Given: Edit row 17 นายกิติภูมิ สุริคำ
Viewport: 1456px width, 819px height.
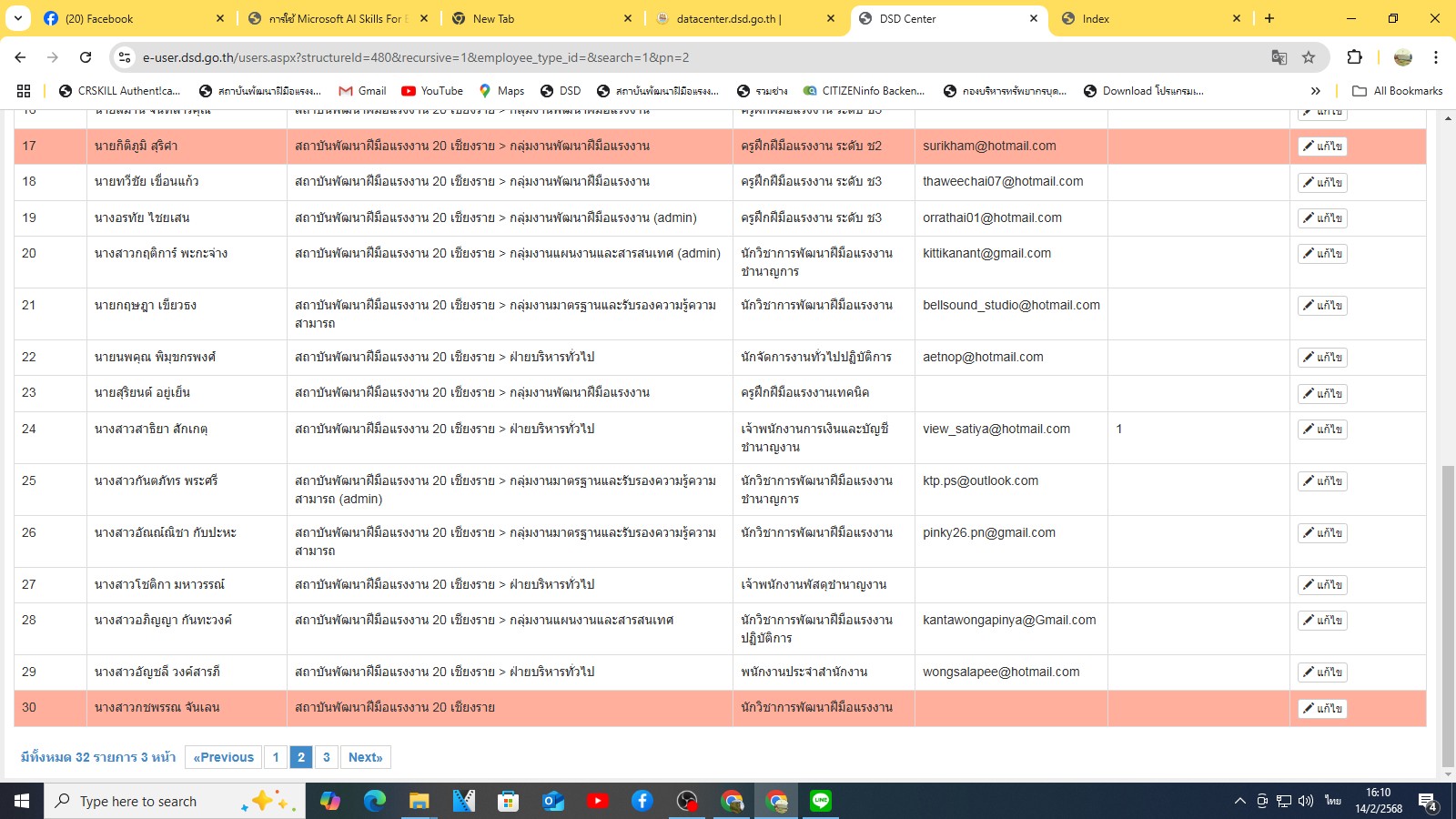Looking at the screenshot, I should point(1322,147).
